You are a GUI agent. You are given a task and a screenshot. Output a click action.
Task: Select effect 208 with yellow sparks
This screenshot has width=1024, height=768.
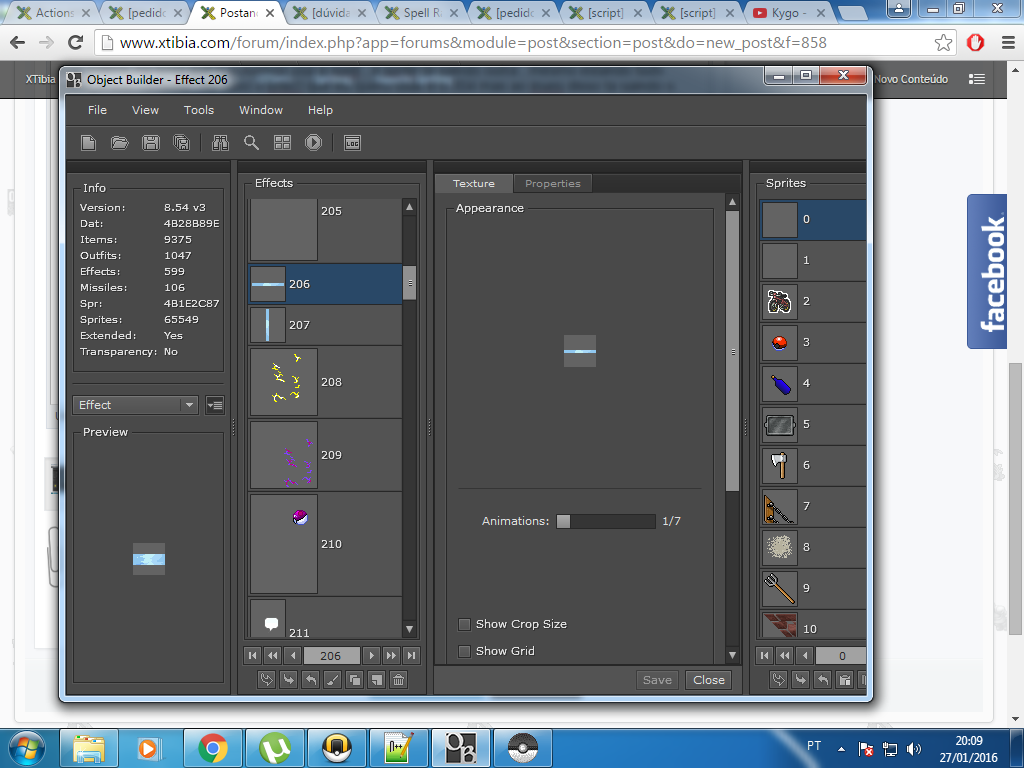(325, 382)
